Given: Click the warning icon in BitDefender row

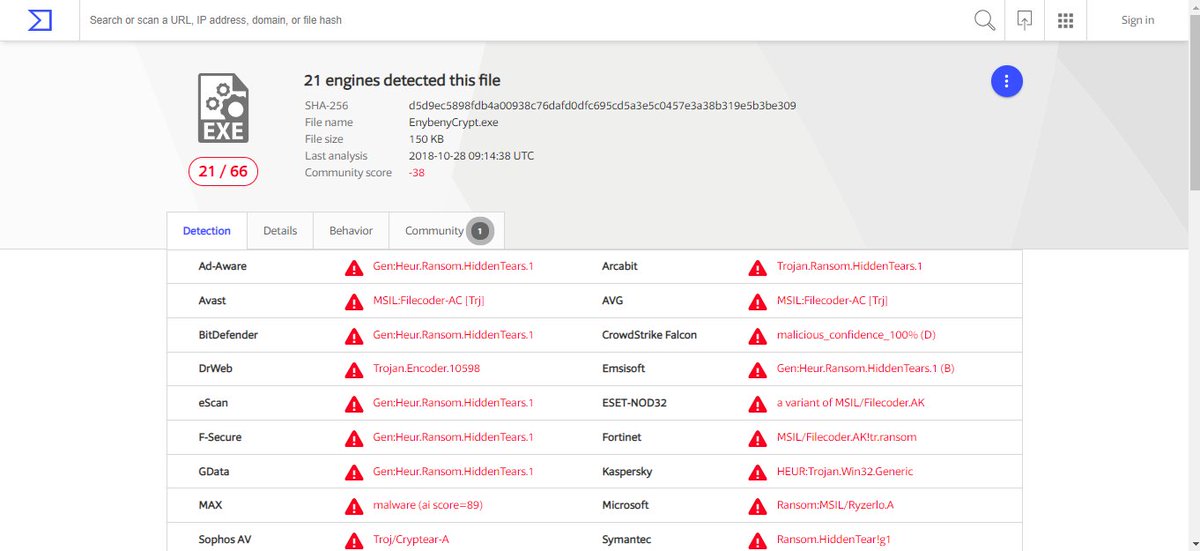Looking at the screenshot, I should coord(354,335).
